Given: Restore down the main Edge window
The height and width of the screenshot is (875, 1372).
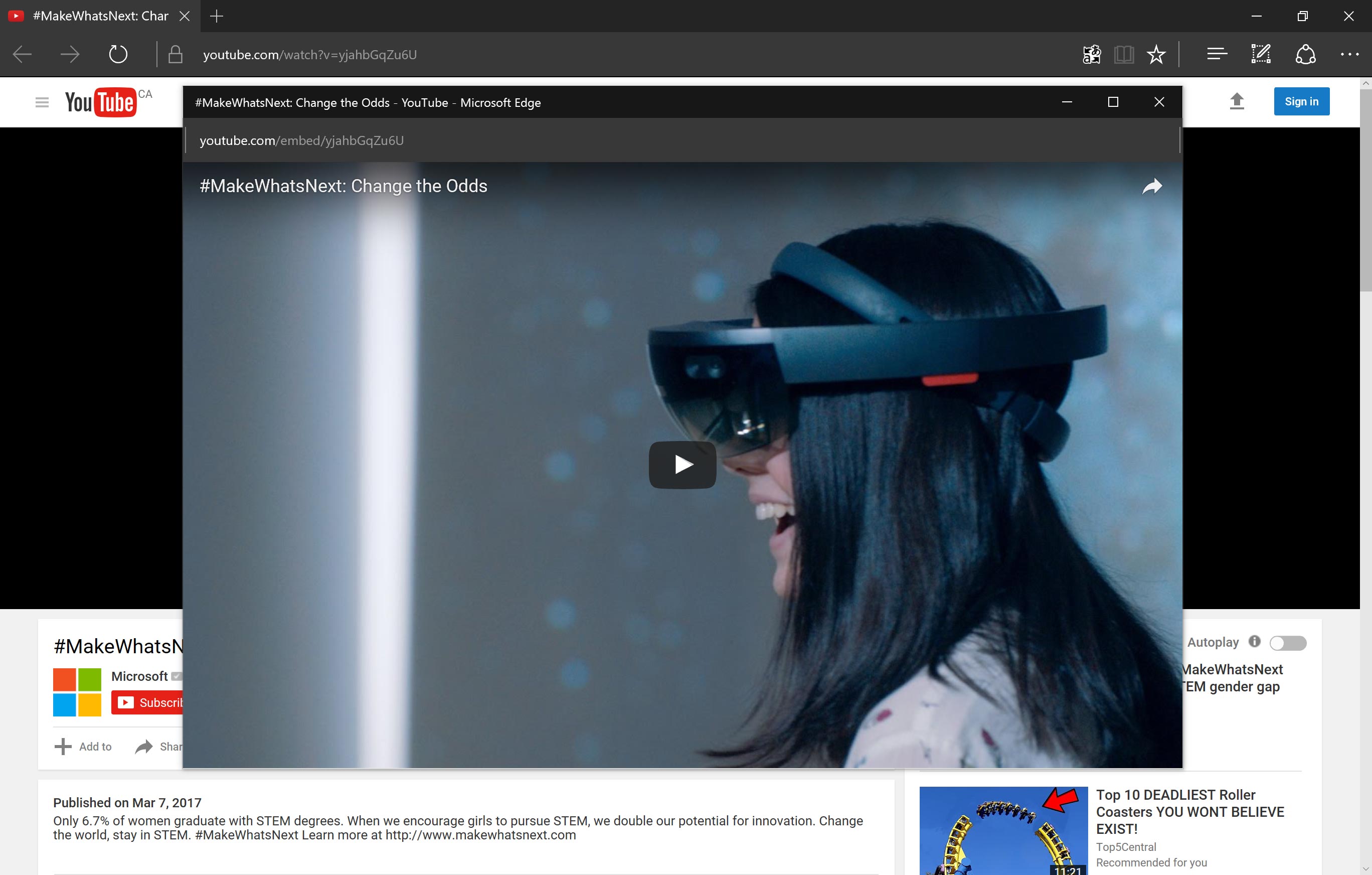Looking at the screenshot, I should [x=1302, y=16].
